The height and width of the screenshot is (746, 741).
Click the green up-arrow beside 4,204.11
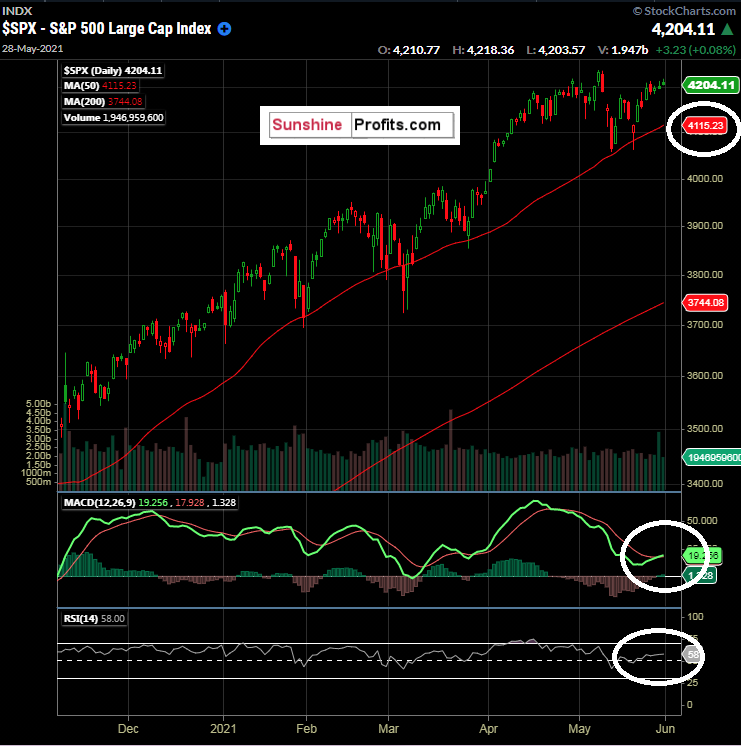pyautogui.click(x=727, y=29)
